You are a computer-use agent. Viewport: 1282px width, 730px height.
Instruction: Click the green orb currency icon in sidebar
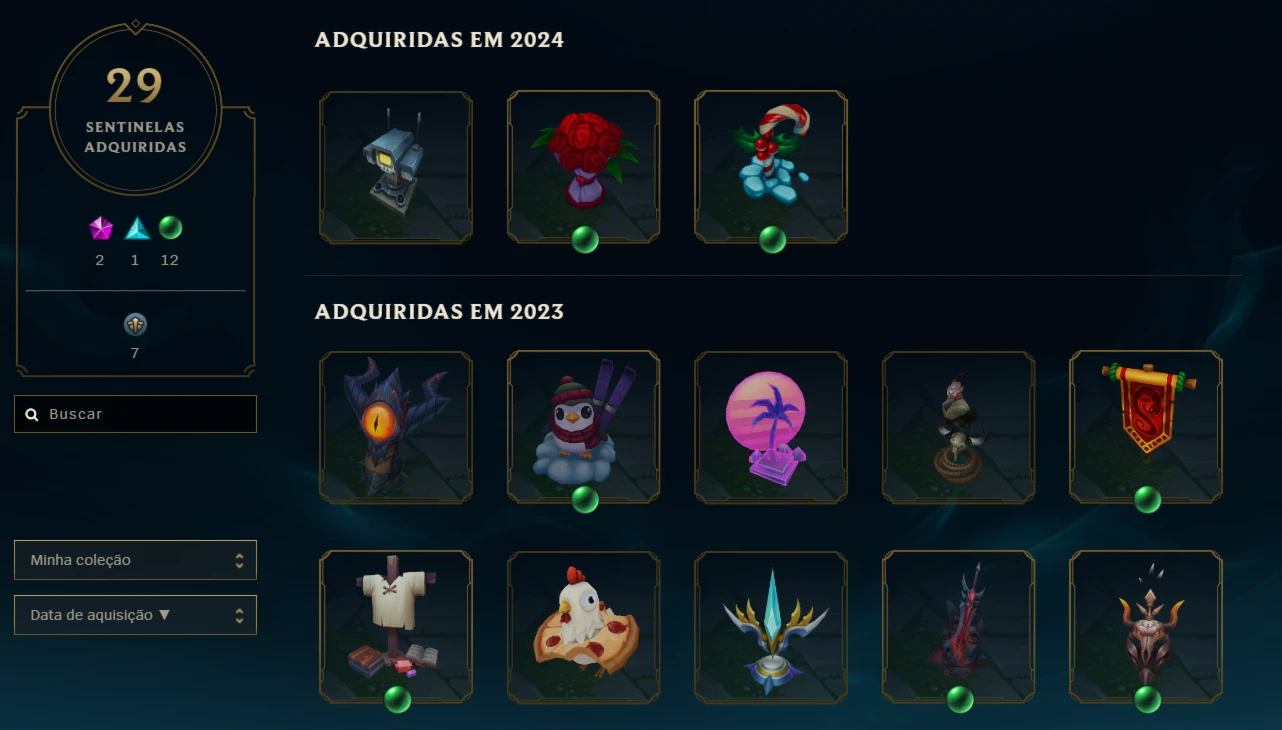point(170,228)
